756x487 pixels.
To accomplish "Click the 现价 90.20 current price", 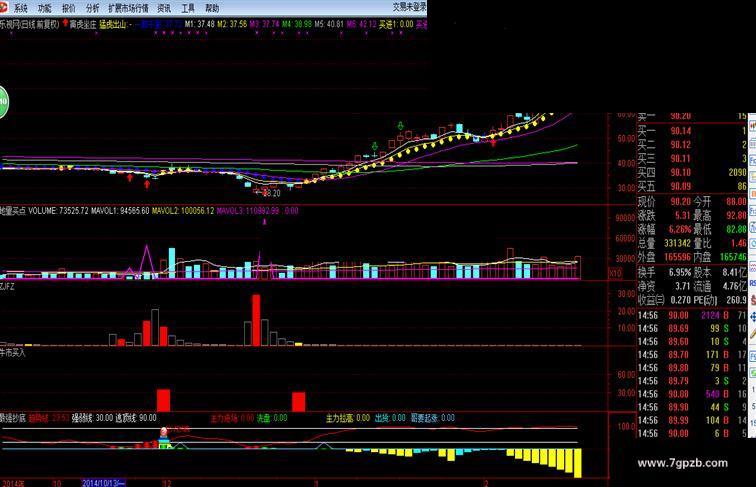I will tap(664, 202).
